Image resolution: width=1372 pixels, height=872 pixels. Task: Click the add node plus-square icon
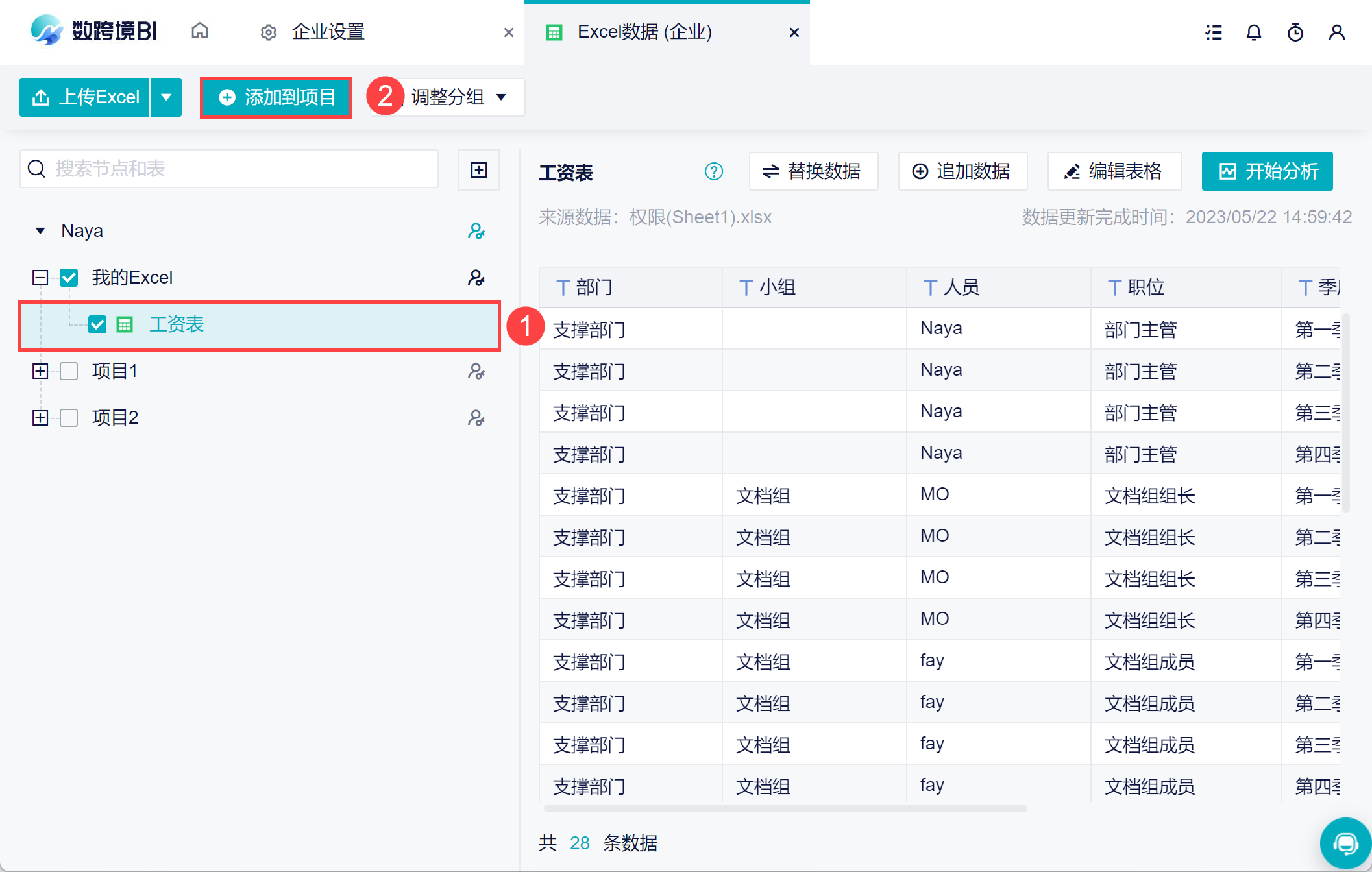(x=478, y=170)
